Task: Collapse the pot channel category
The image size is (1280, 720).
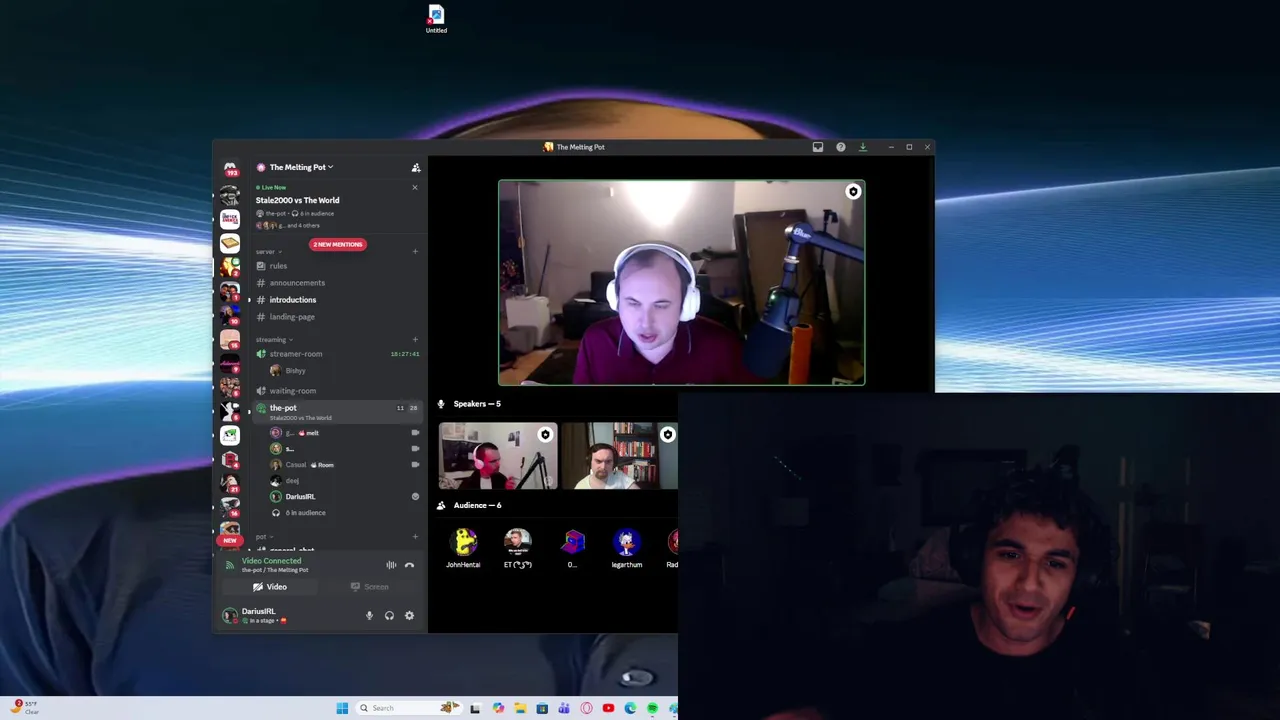Action: click(262, 537)
